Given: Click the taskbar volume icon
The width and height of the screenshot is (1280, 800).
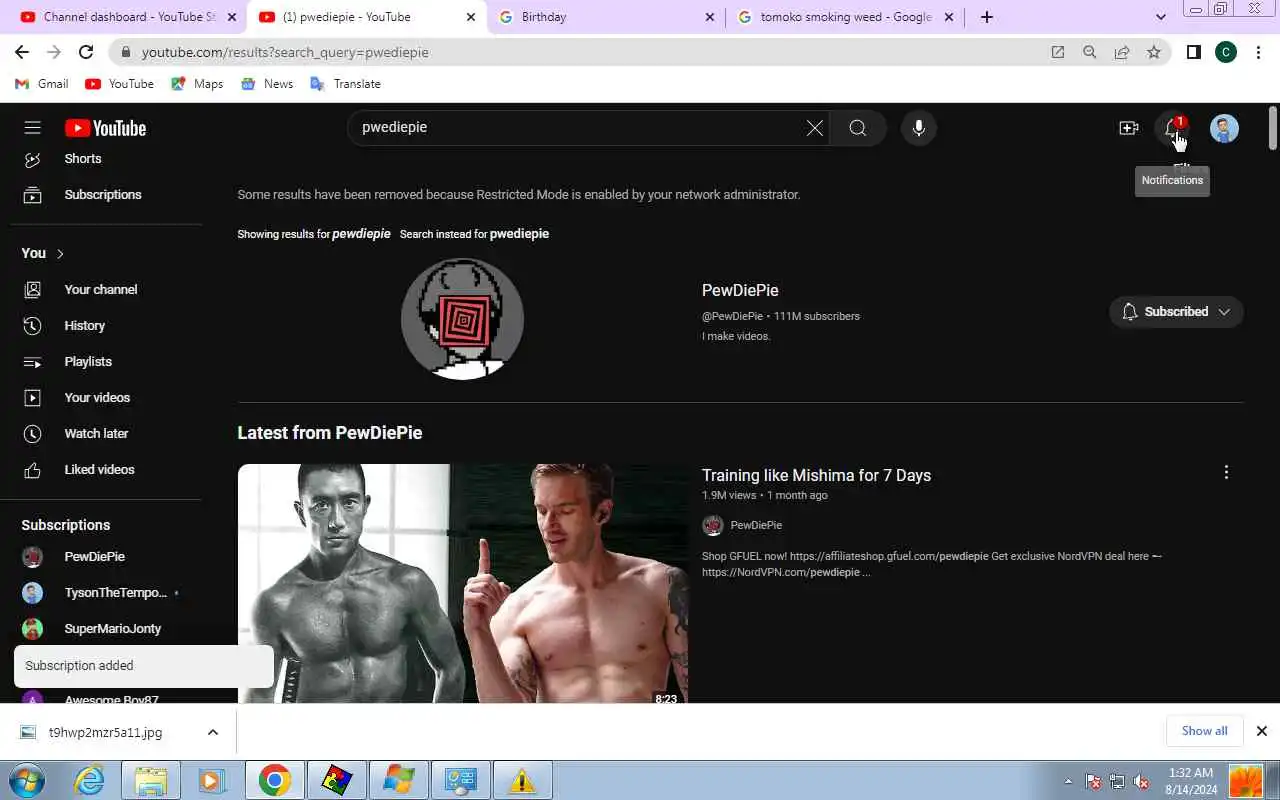Looking at the screenshot, I should [1140, 781].
